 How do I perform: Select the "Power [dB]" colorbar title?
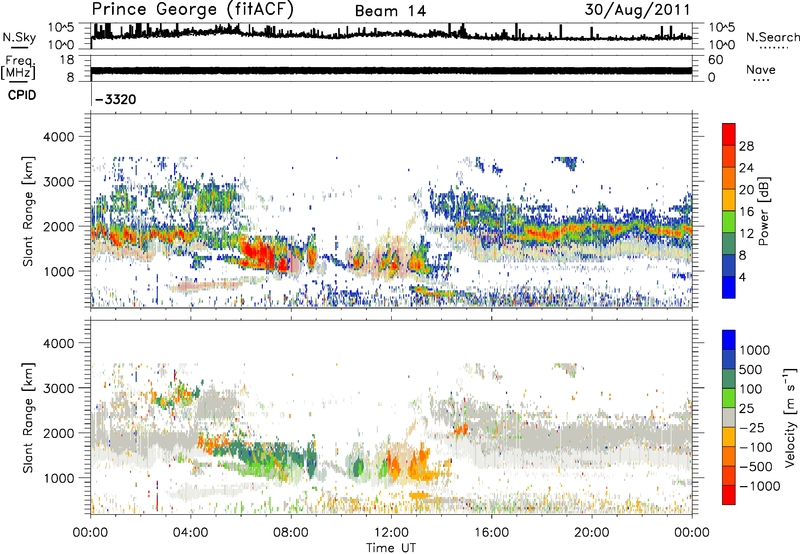pyautogui.click(x=764, y=211)
